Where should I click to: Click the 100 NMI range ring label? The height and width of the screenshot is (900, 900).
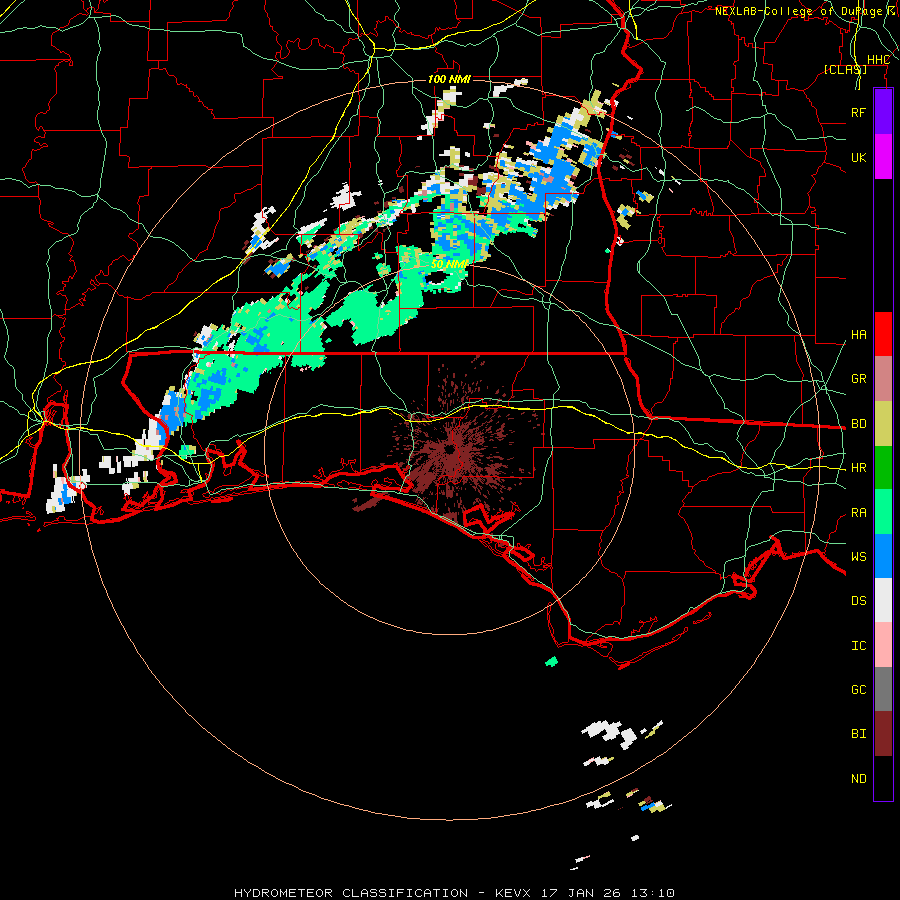tap(449, 79)
